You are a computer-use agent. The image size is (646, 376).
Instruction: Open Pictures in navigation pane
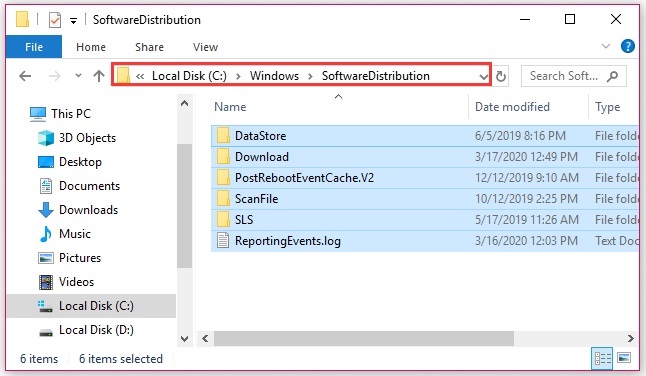[69, 258]
